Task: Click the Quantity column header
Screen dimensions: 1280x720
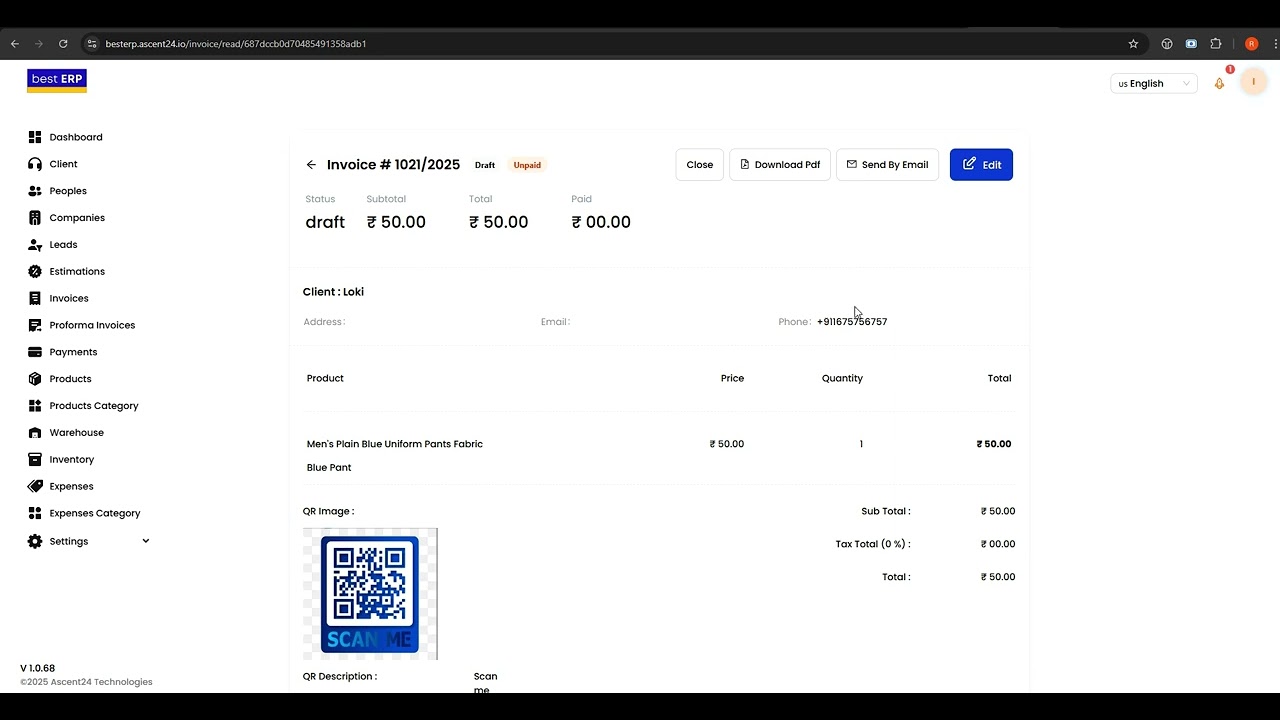Action: pos(842,378)
